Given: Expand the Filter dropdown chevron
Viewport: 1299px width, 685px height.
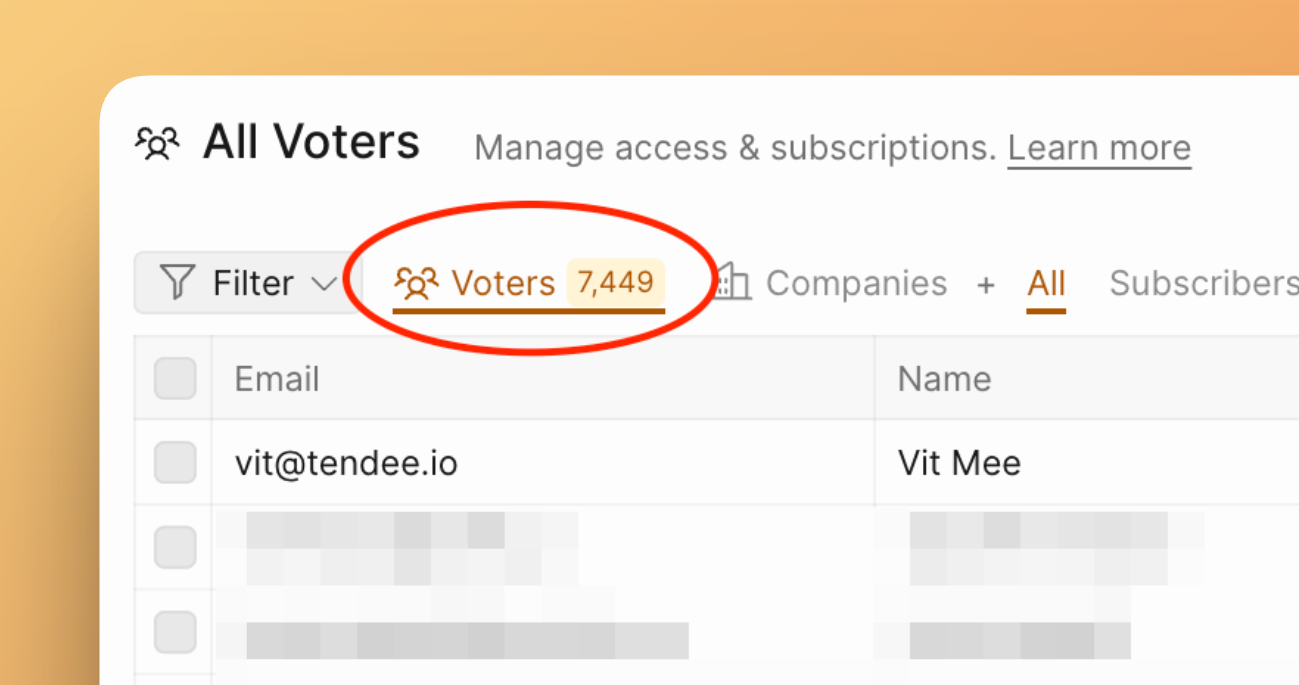Looking at the screenshot, I should (325, 284).
